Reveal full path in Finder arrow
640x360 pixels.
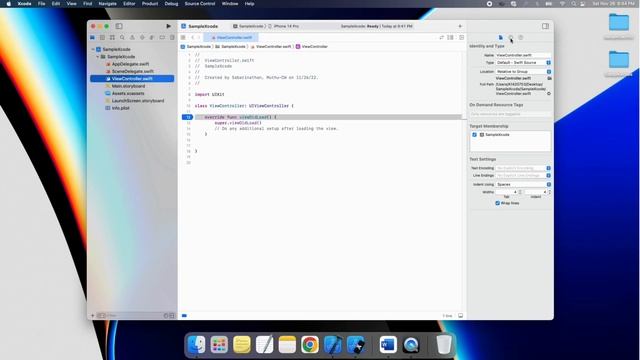(x=549, y=93)
